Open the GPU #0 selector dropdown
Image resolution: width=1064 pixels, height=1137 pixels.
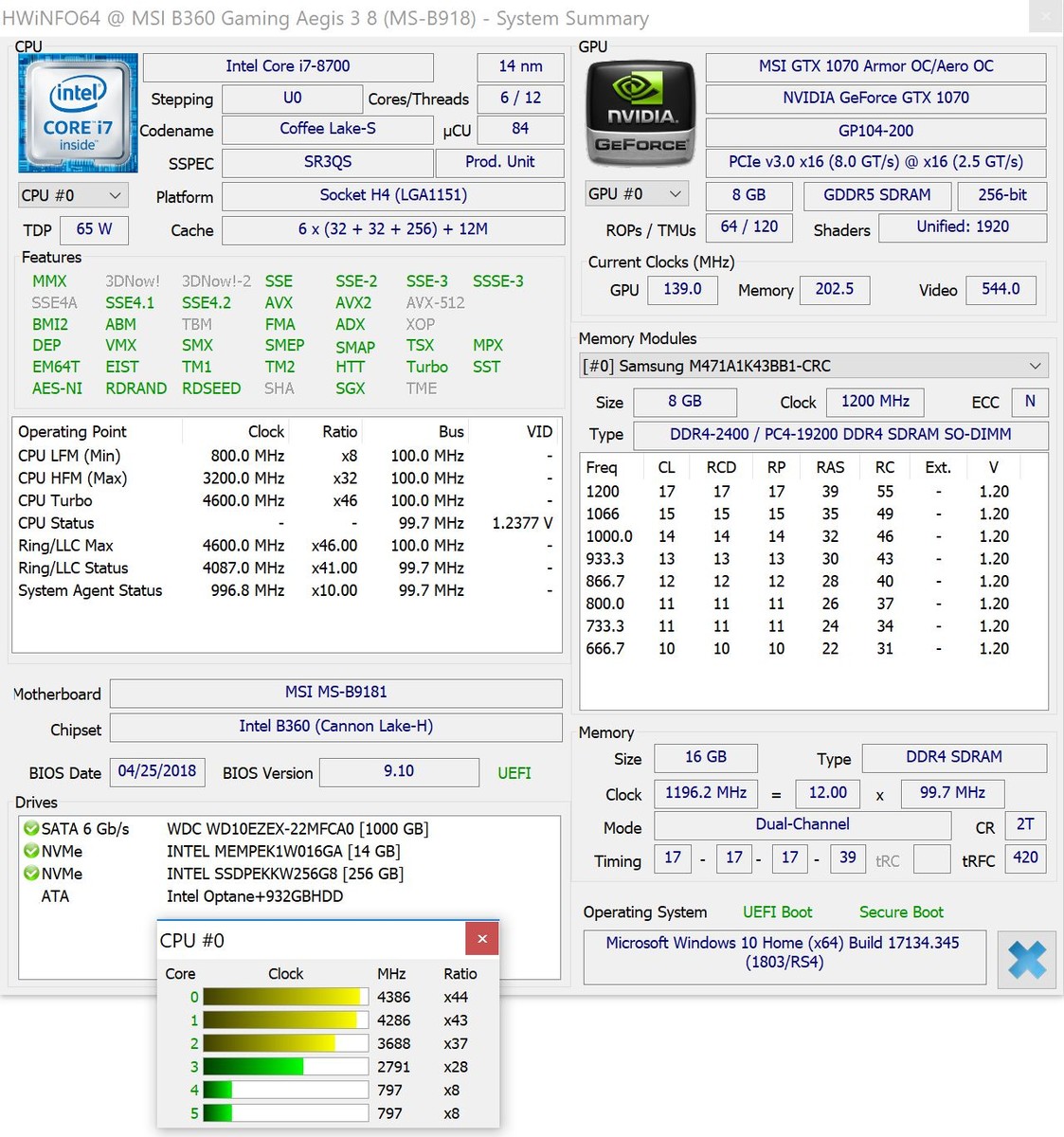(638, 194)
